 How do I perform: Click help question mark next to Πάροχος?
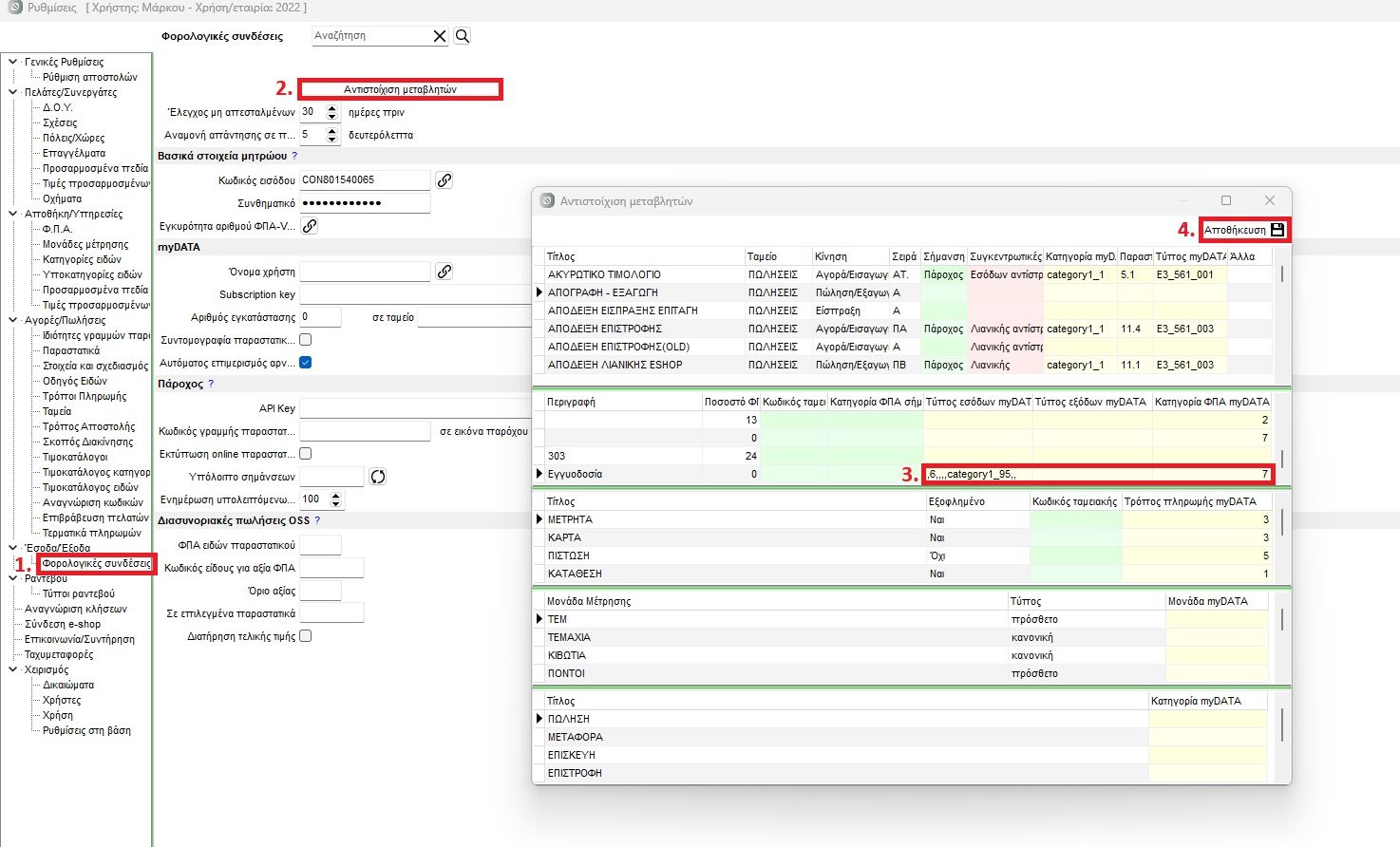[211, 384]
